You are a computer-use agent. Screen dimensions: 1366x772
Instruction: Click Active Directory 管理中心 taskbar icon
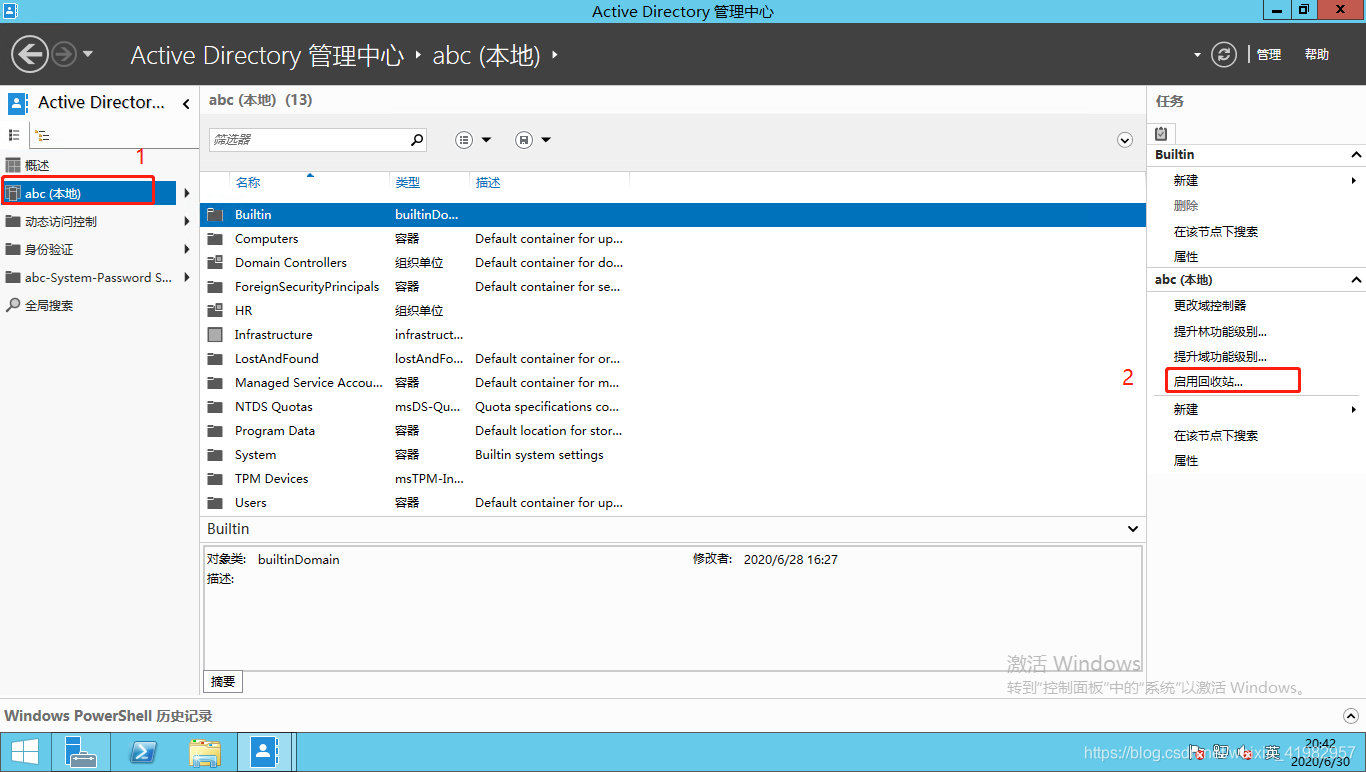click(264, 752)
